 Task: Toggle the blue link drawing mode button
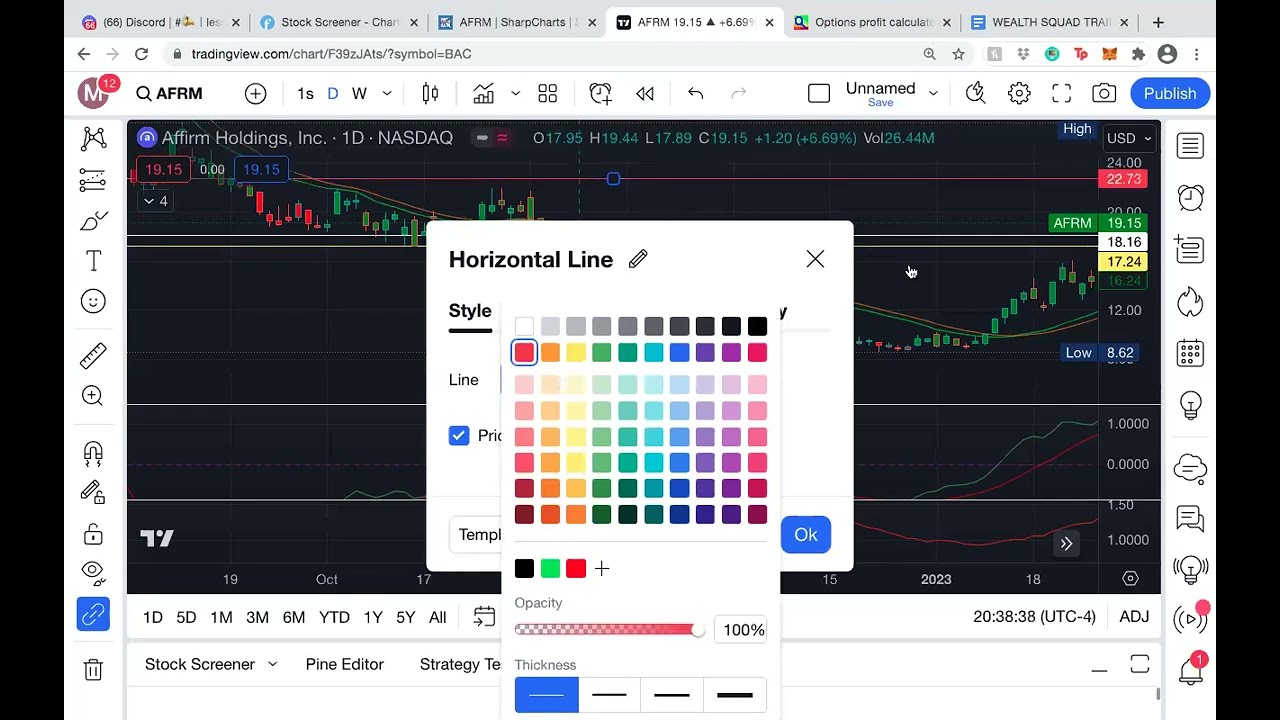click(93, 614)
